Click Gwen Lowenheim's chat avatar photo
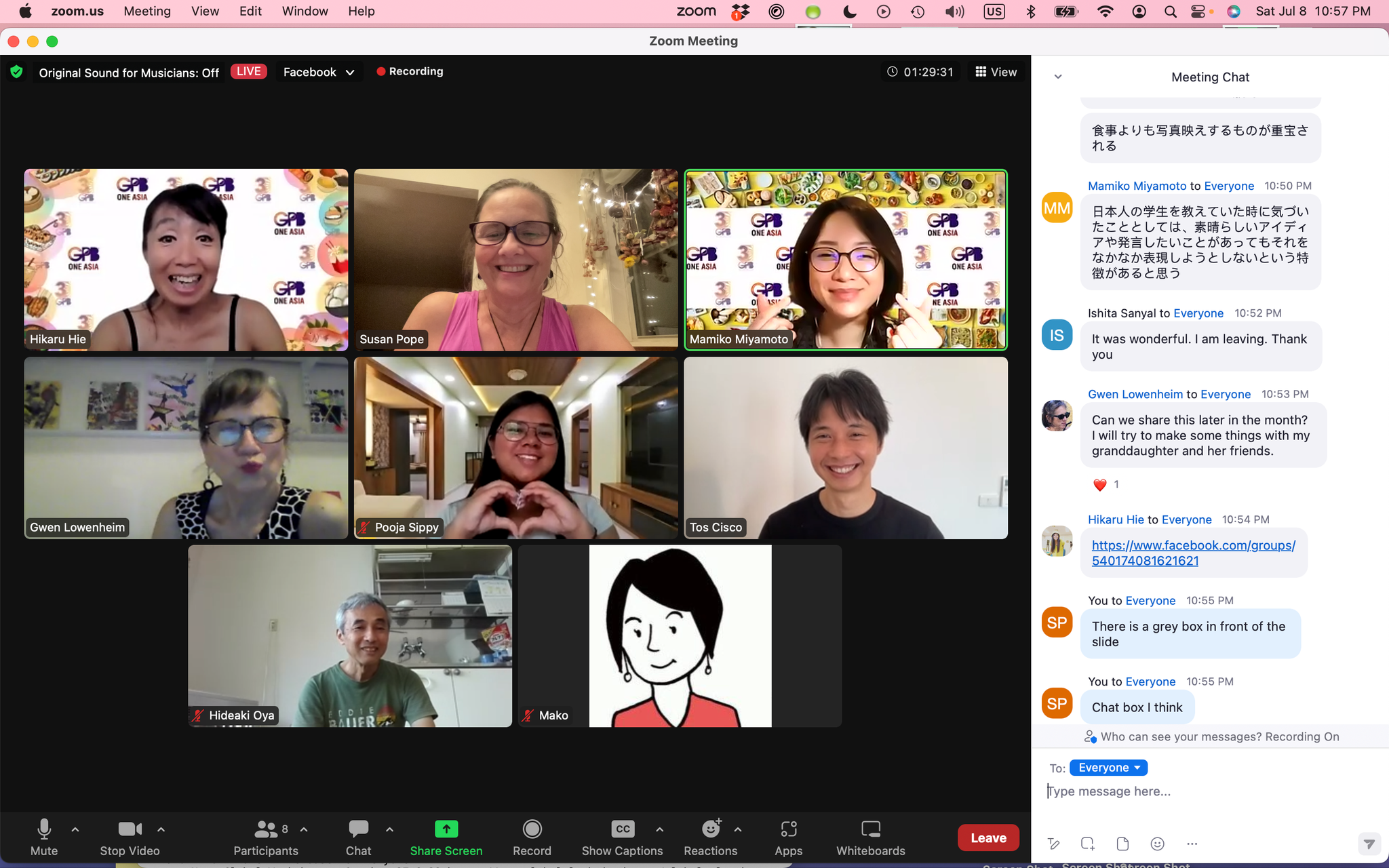 click(x=1057, y=416)
